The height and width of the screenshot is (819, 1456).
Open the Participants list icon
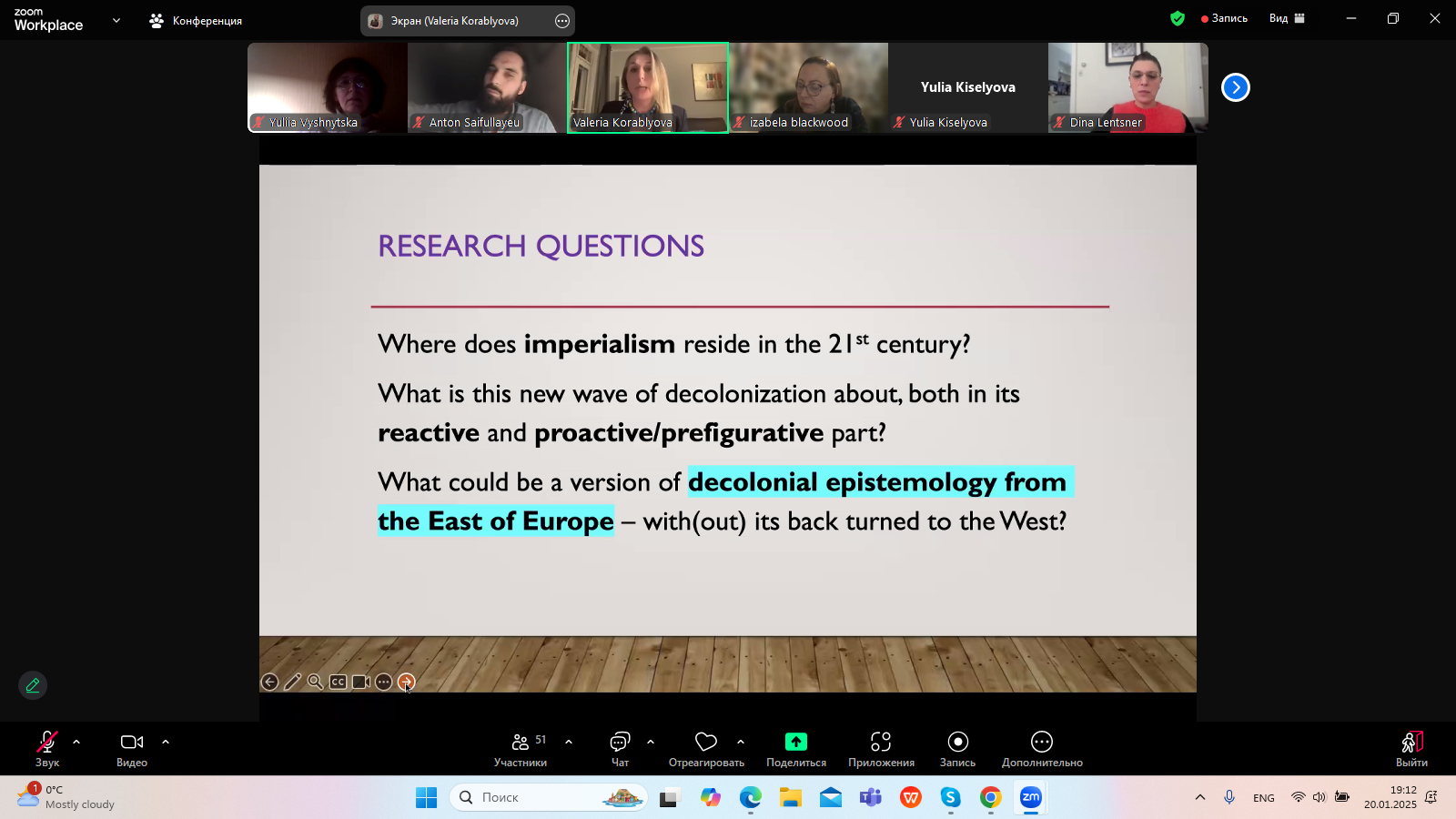point(521,742)
